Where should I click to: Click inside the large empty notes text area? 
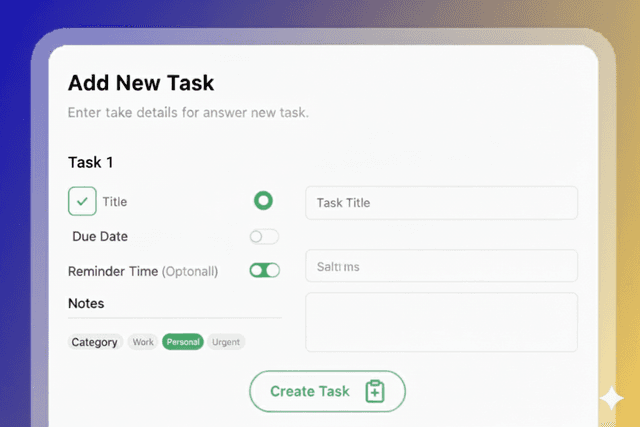(x=441, y=322)
